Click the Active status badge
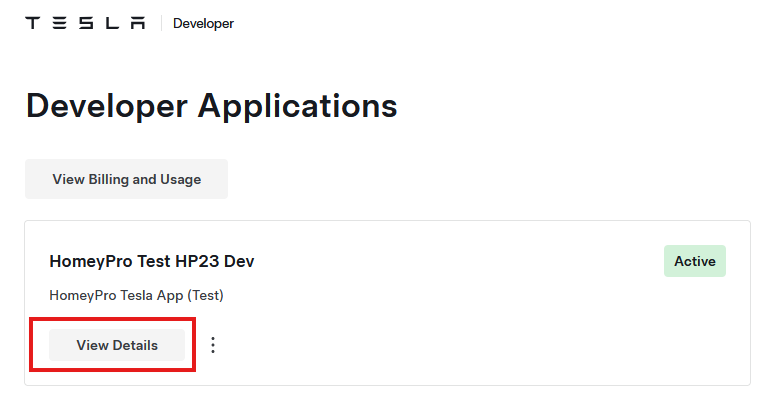The width and height of the screenshot is (771, 394). [695, 261]
